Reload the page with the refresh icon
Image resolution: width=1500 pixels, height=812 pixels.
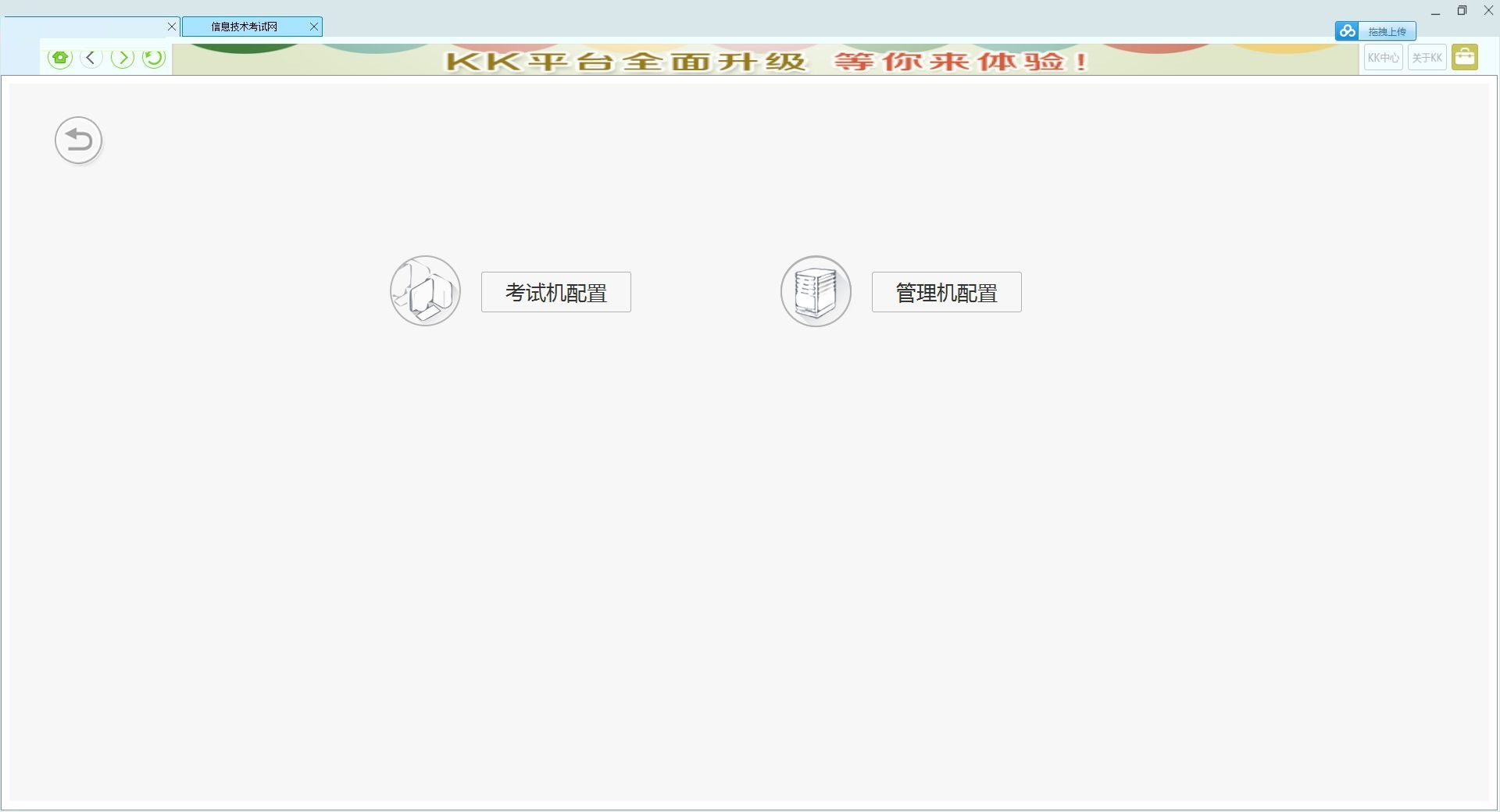[x=154, y=58]
